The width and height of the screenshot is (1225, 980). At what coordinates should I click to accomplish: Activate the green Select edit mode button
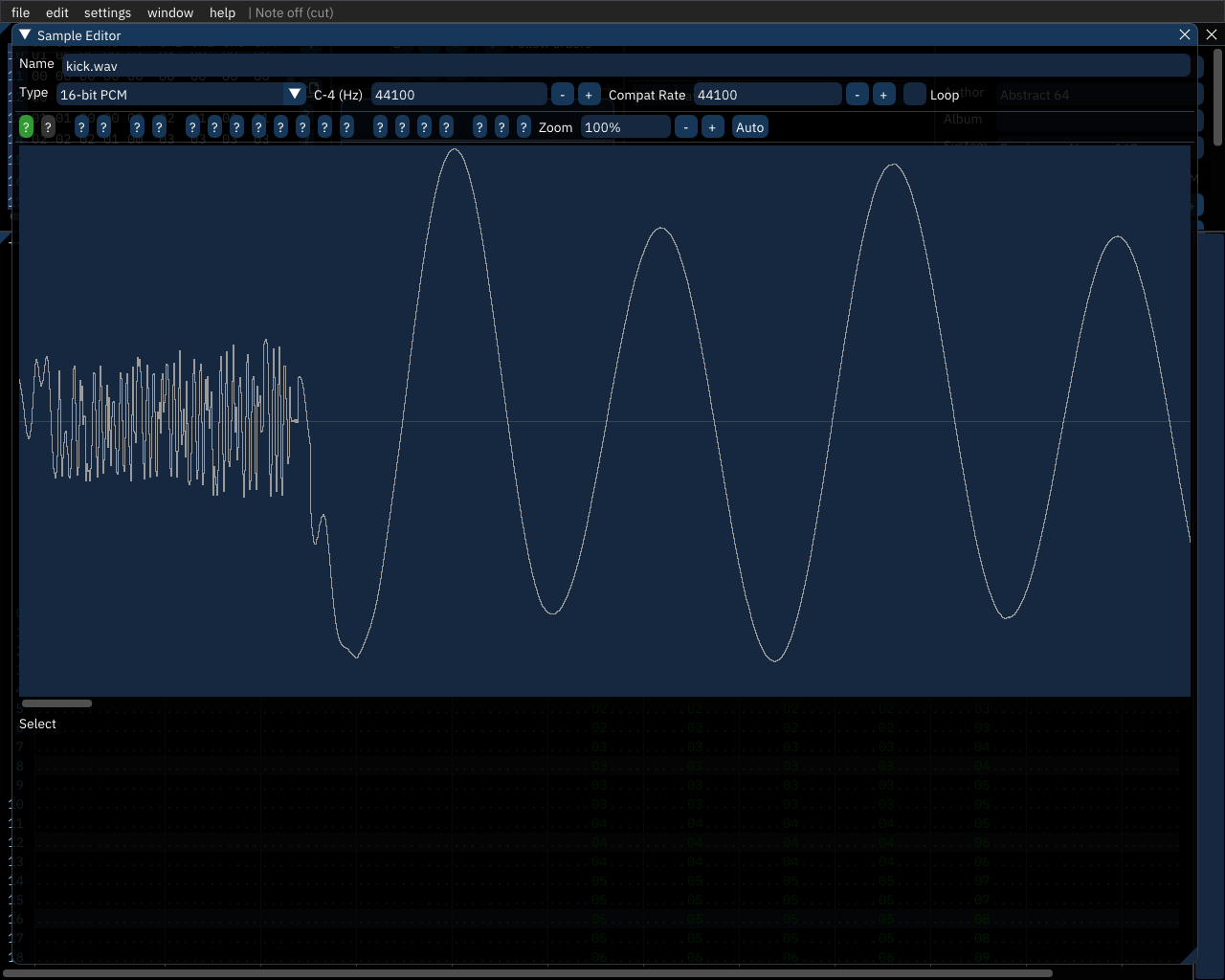(x=26, y=127)
